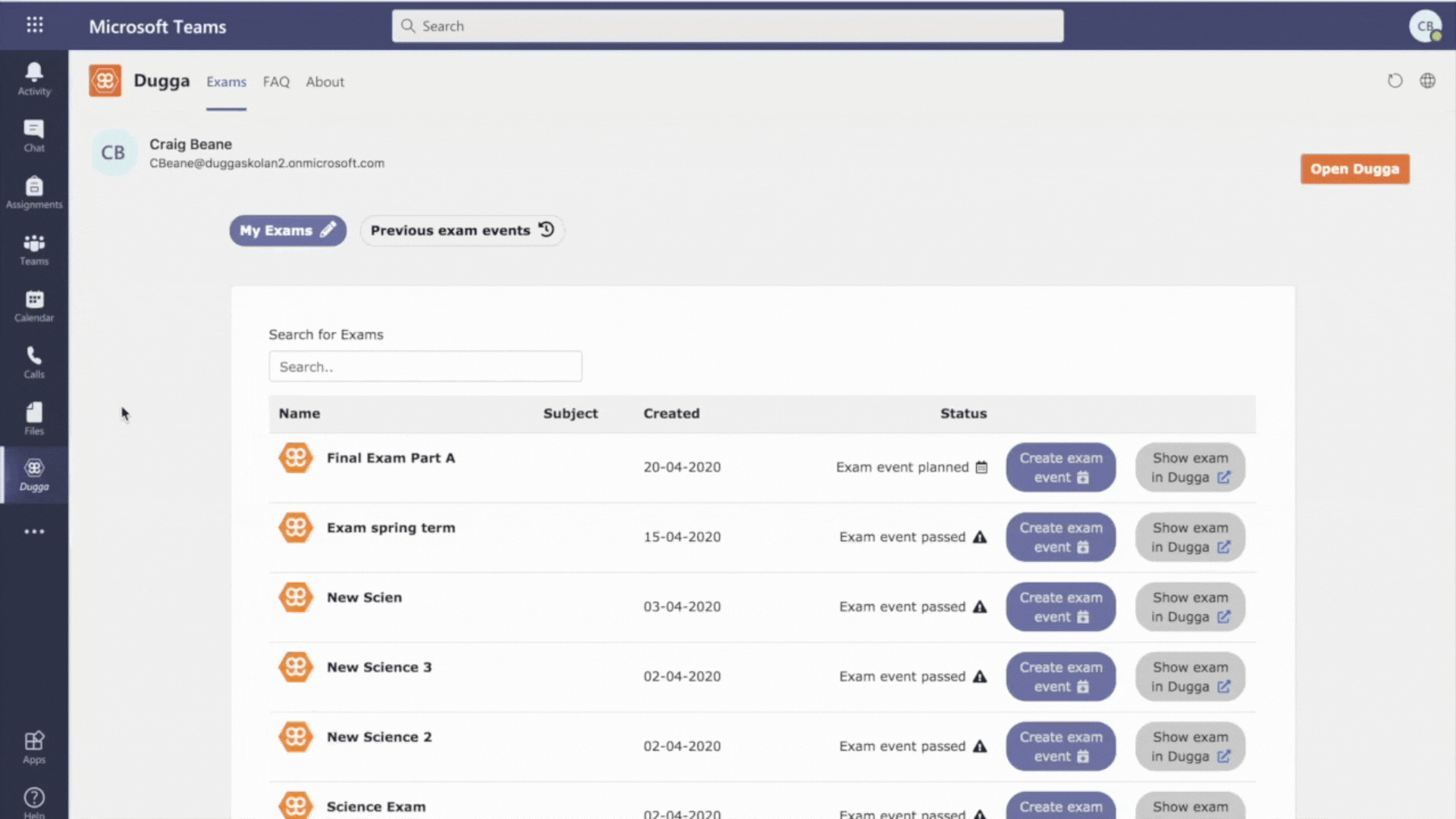Click the Search for Exams input field
The image size is (1456, 819).
point(425,367)
